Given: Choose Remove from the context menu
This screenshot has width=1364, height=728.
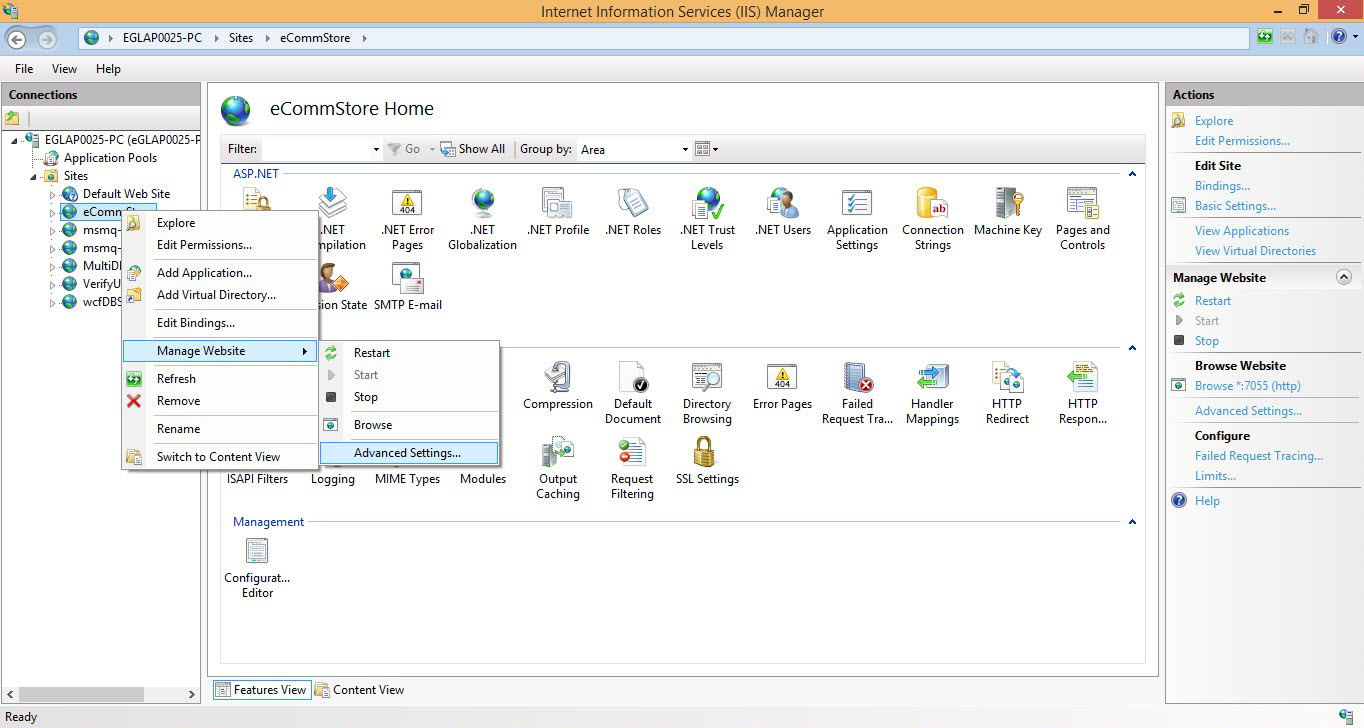Looking at the screenshot, I should point(220,401).
